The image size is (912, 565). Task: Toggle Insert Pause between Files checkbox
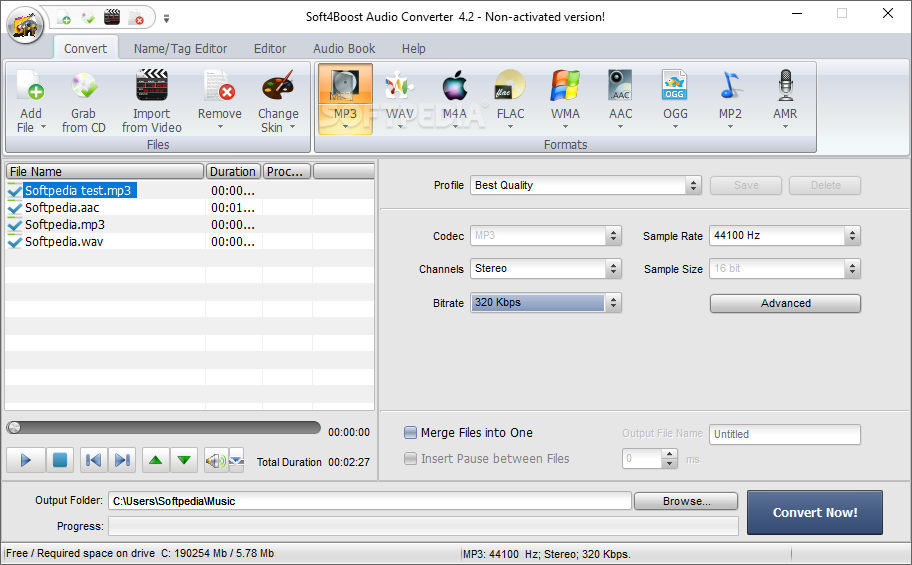410,459
